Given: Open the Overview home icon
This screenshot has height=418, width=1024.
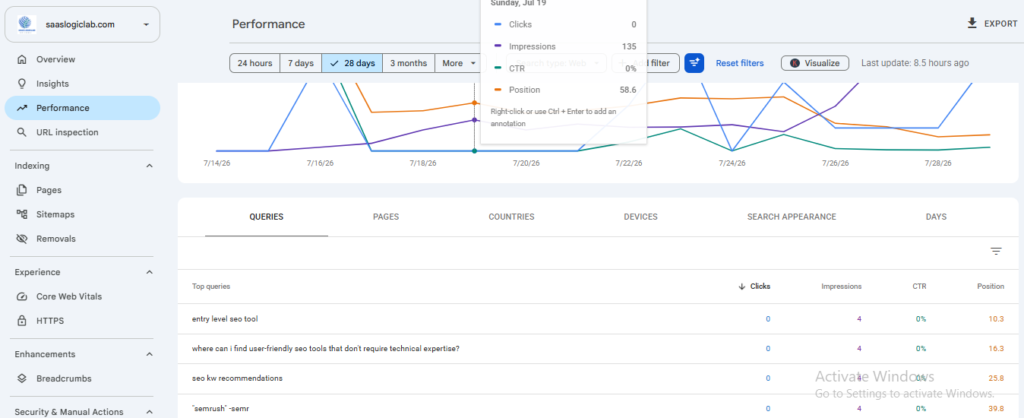Looking at the screenshot, I should pos(22,59).
